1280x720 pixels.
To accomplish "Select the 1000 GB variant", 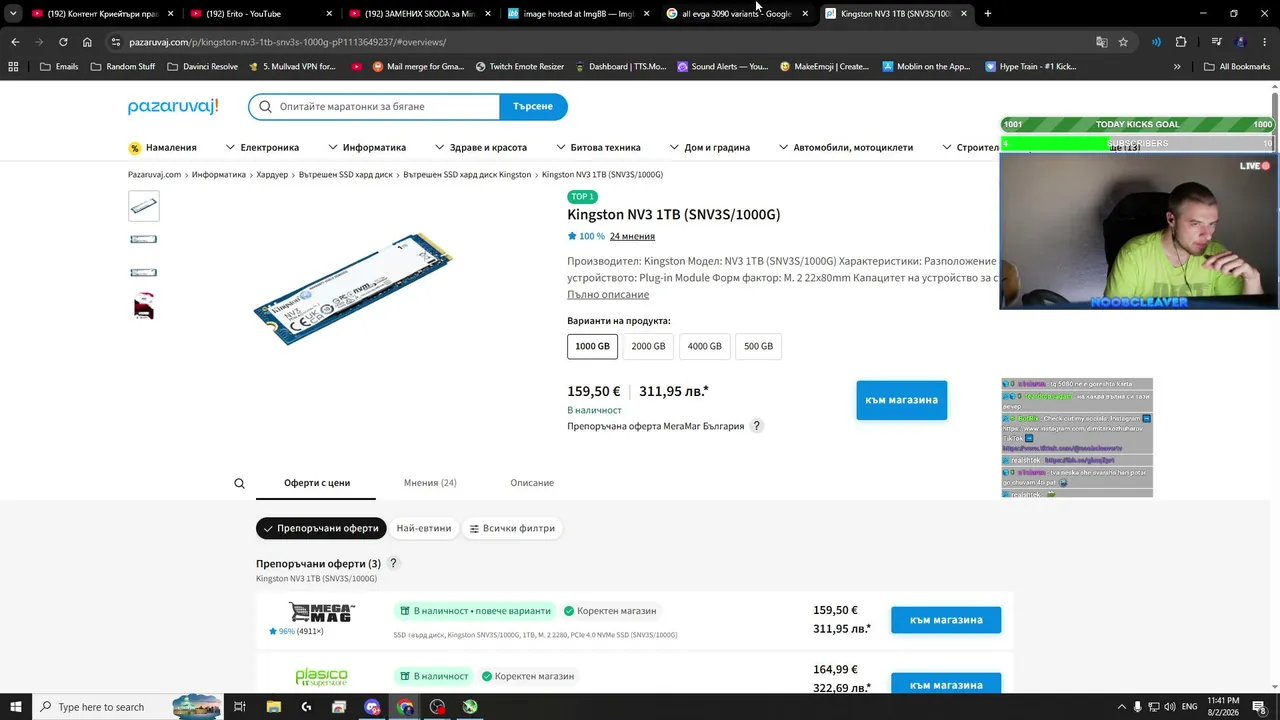I will [592, 346].
